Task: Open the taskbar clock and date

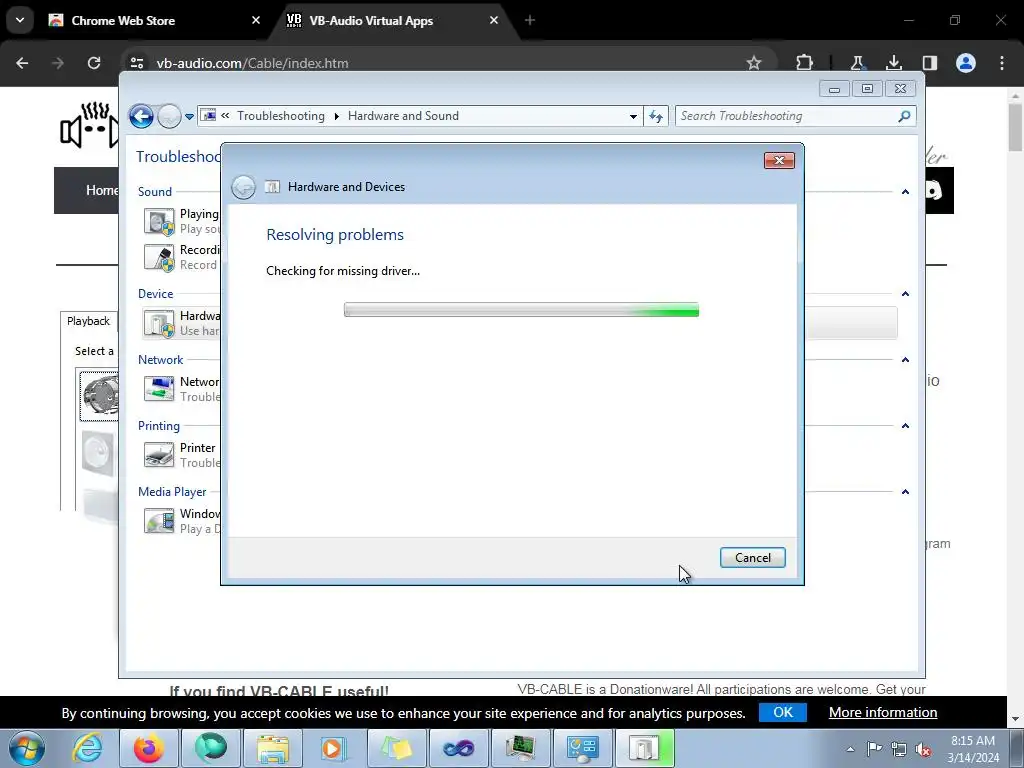Action: 973,749
